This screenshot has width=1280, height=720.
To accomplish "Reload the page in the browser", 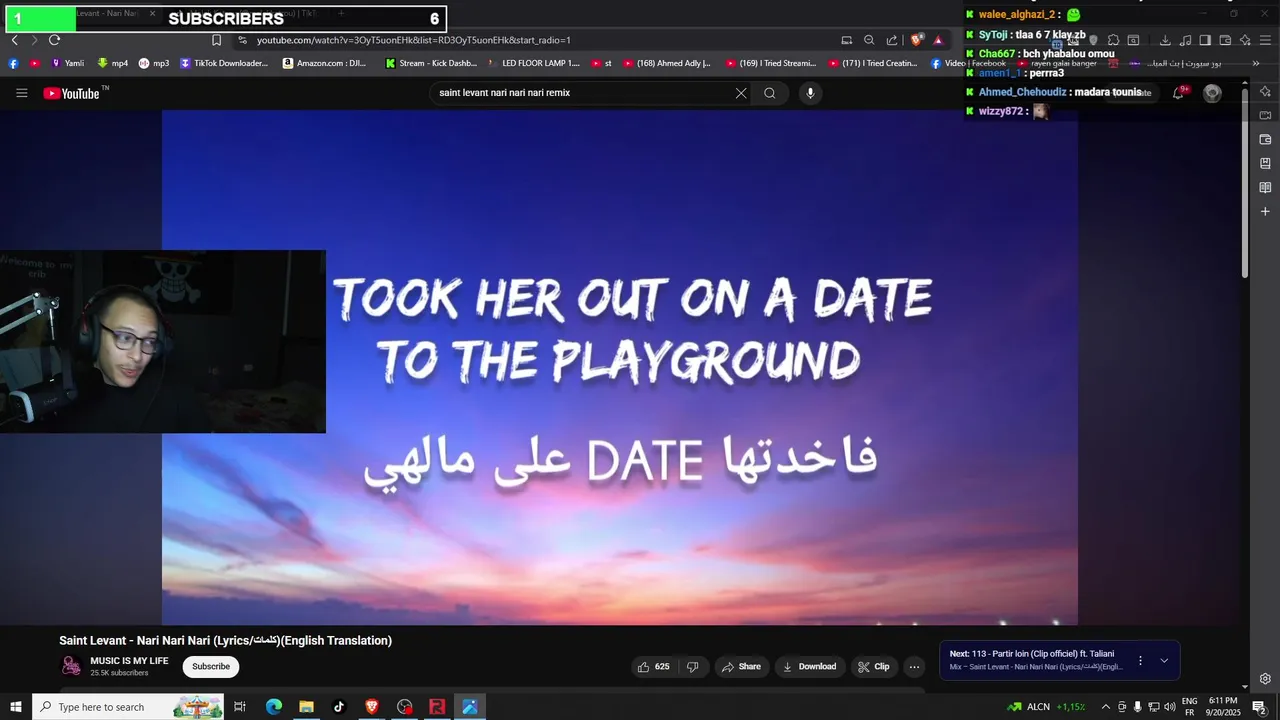I will 54,40.
